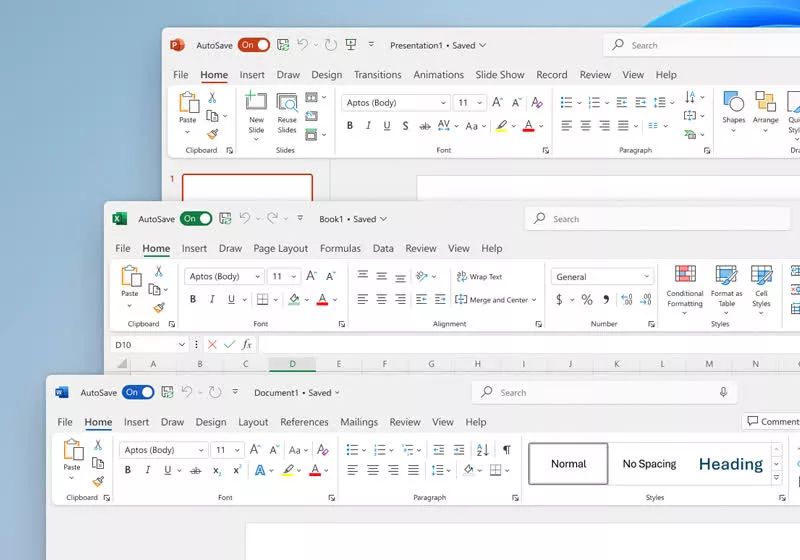Click Undo in Word title bar

(x=187, y=392)
